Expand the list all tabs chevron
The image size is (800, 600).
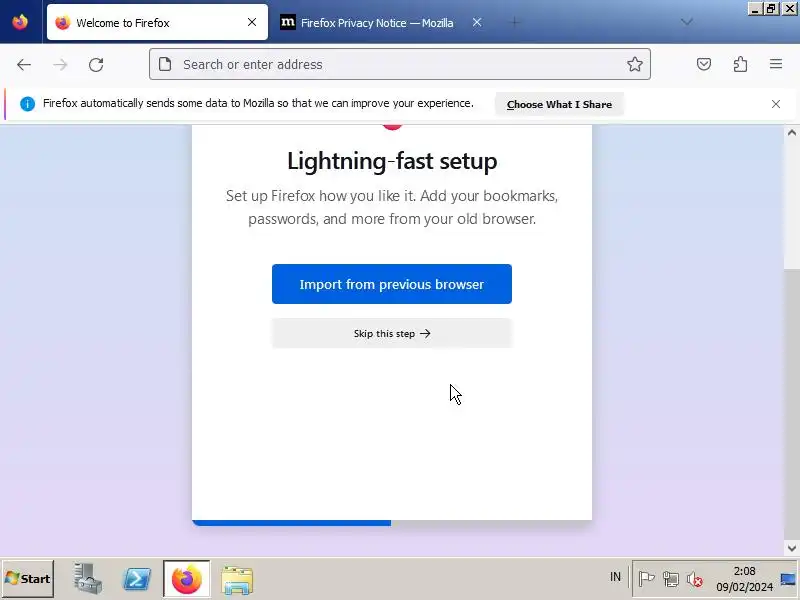pyautogui.click(x=687, y=22)
